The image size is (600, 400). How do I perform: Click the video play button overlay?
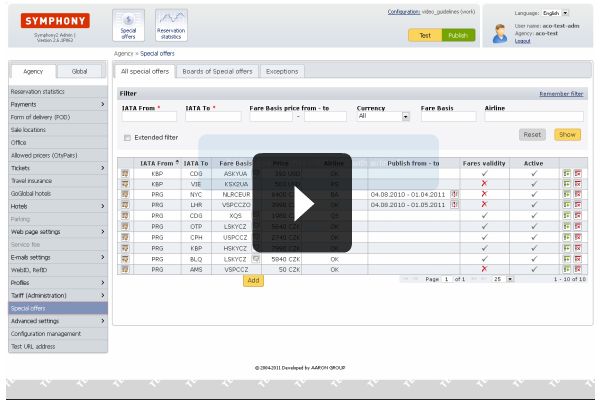tap(301, 202)
